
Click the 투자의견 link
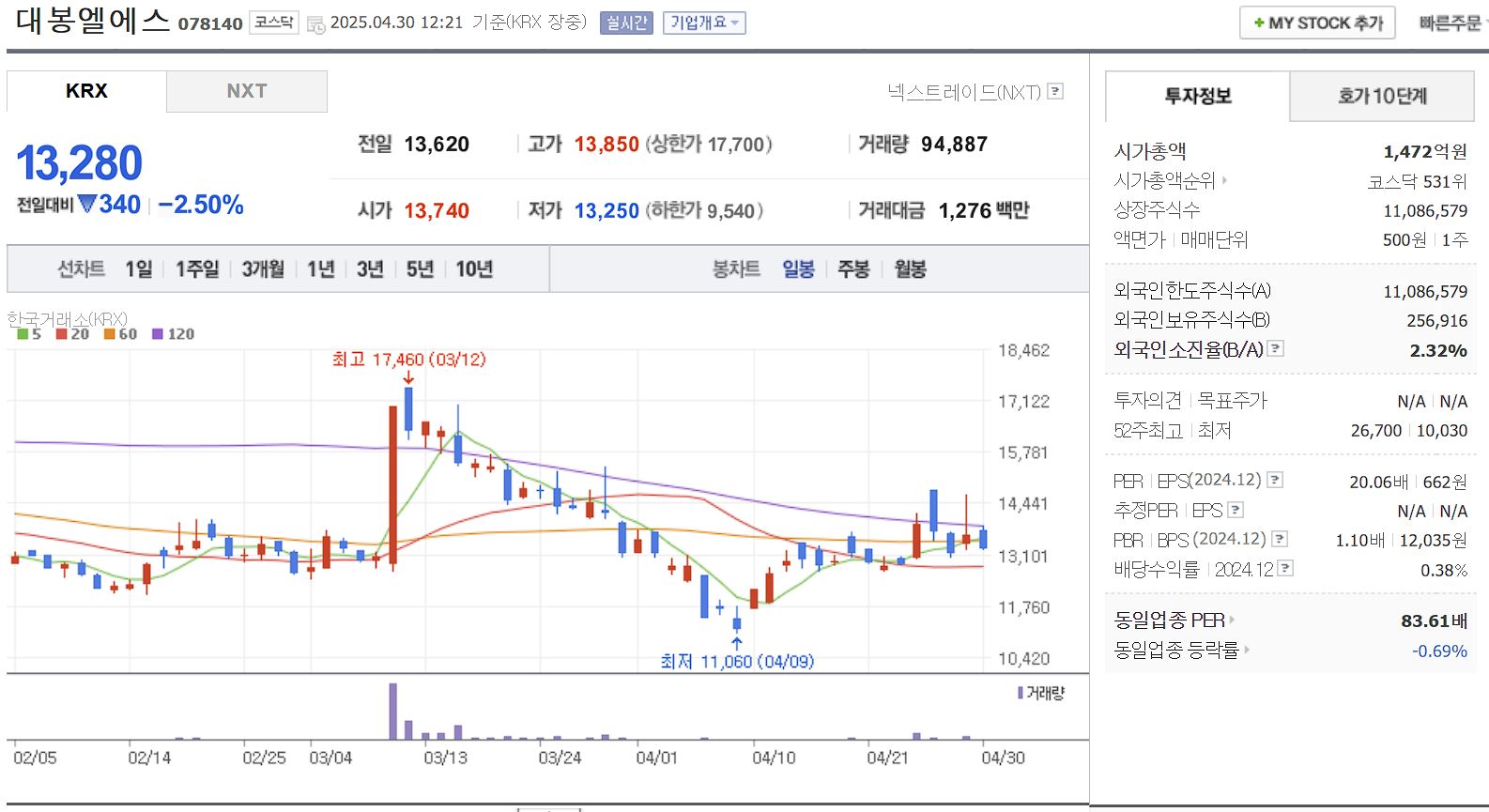pyautogui.click(x=1147, y=401)
